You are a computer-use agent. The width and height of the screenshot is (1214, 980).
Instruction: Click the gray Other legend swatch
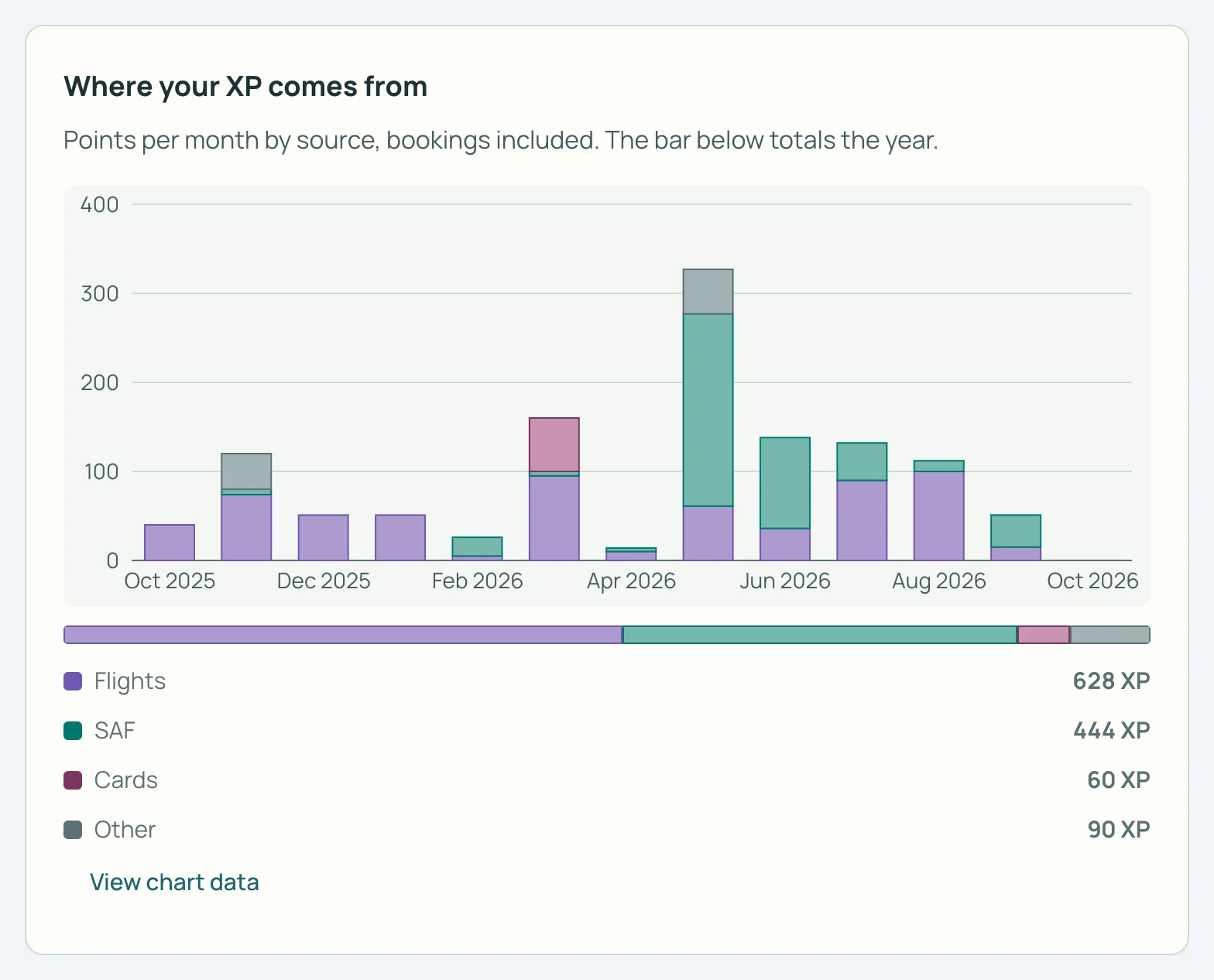(73, 830)
